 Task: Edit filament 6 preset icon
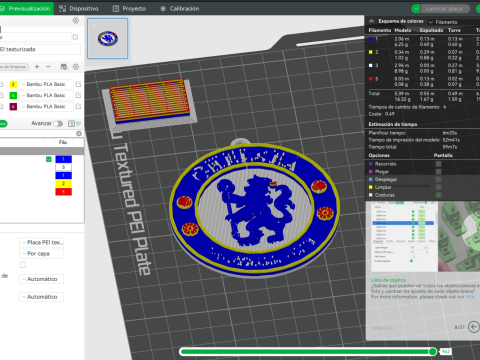pyautogui.click(x=78, y=106)
